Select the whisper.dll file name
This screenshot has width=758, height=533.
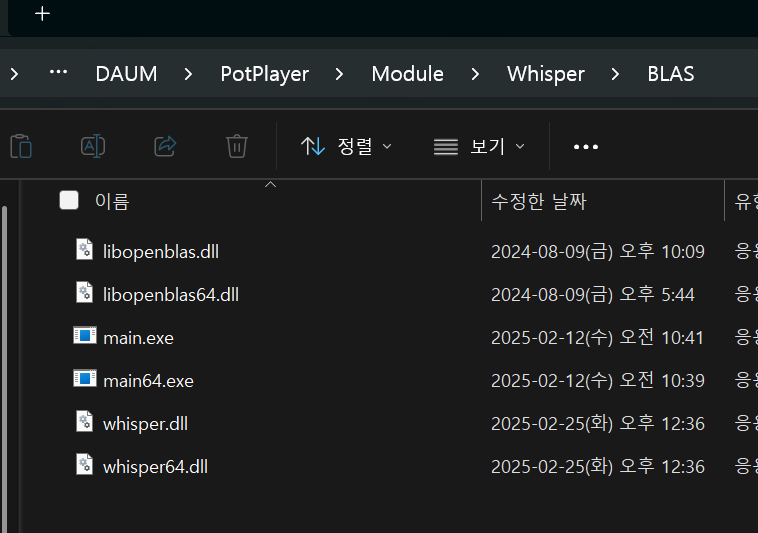[x=145, y=424]
